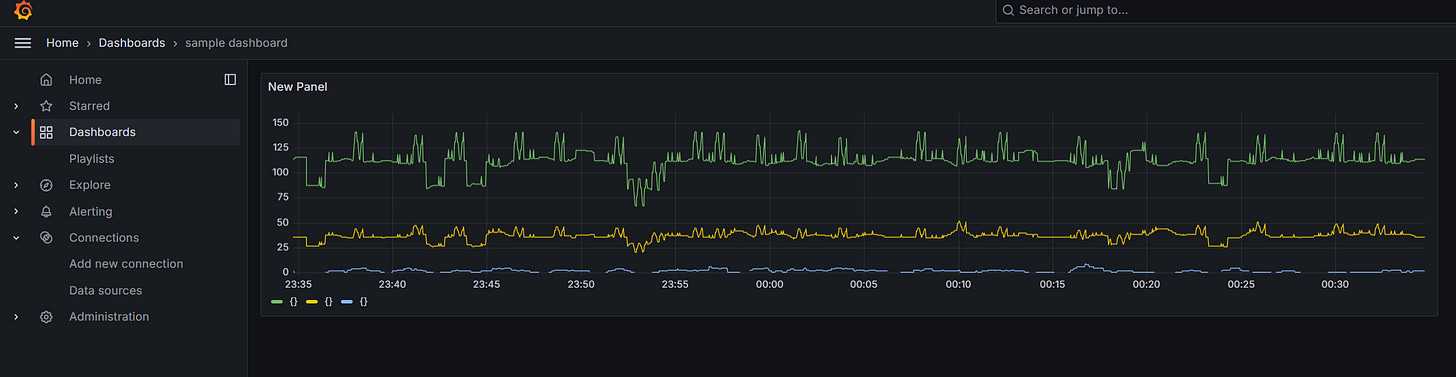Click the 23:35 time axis label
Image resolution: width=1456 pixels, height=377 pixels.
[x=298, y=285]
